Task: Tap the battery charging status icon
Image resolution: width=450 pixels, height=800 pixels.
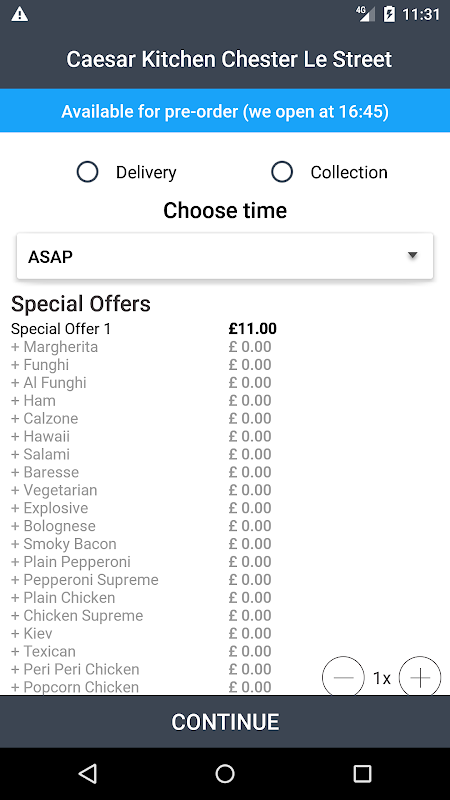Action: coord(389,14)
